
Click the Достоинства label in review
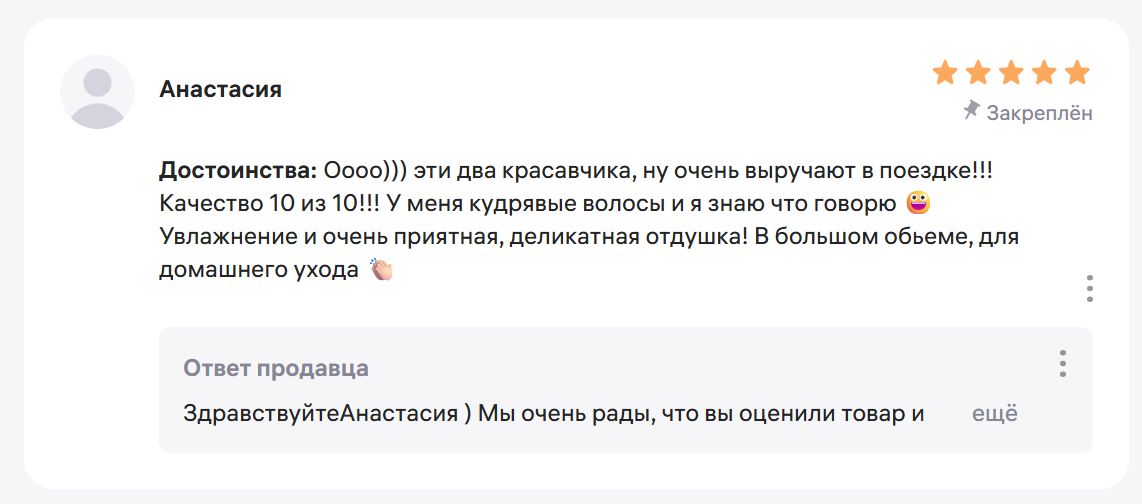[x=238, y=171]
